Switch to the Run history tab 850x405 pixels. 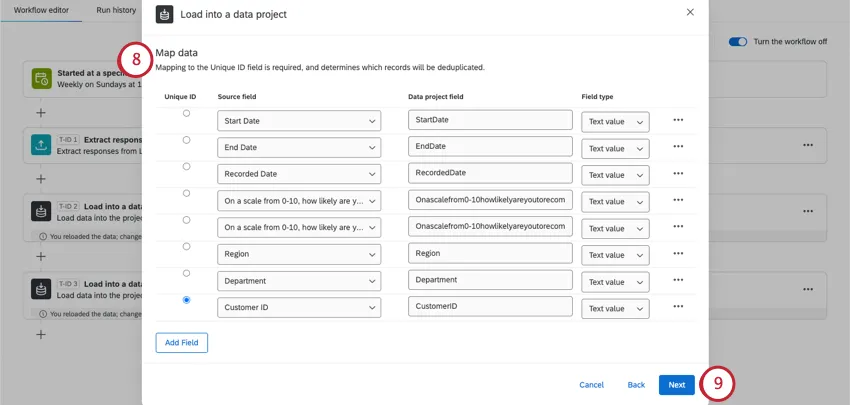pyautogui.click(x=116, y=10)
